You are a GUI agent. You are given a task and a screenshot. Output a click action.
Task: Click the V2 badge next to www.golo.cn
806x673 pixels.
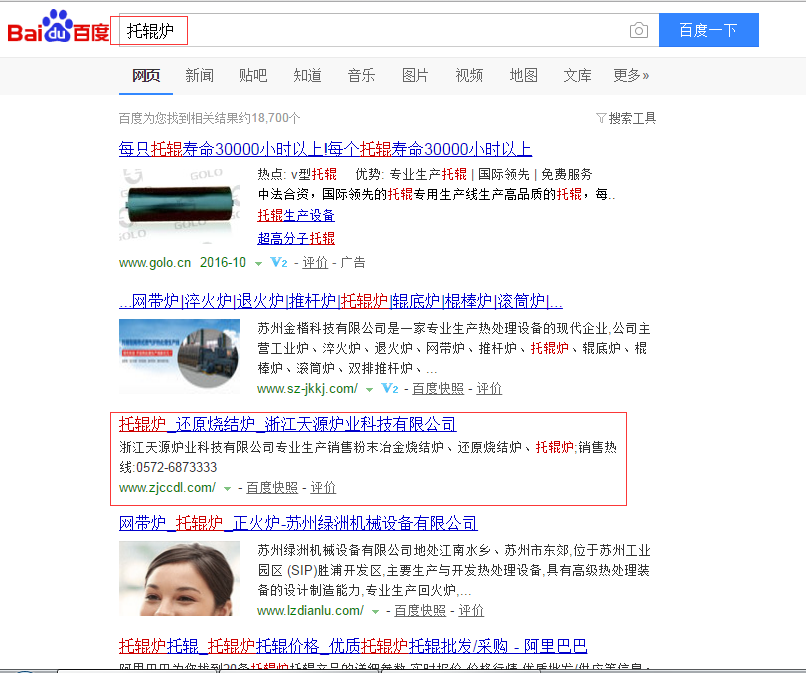[x=280, y=263]
